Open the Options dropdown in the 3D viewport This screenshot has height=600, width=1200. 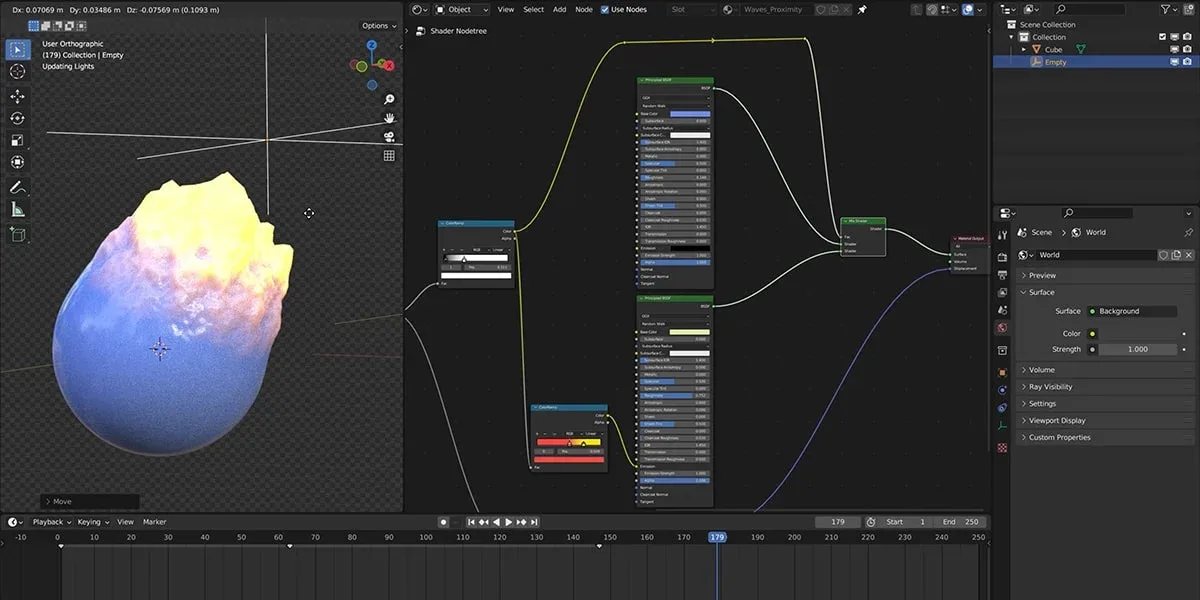(x=378, y=25)
